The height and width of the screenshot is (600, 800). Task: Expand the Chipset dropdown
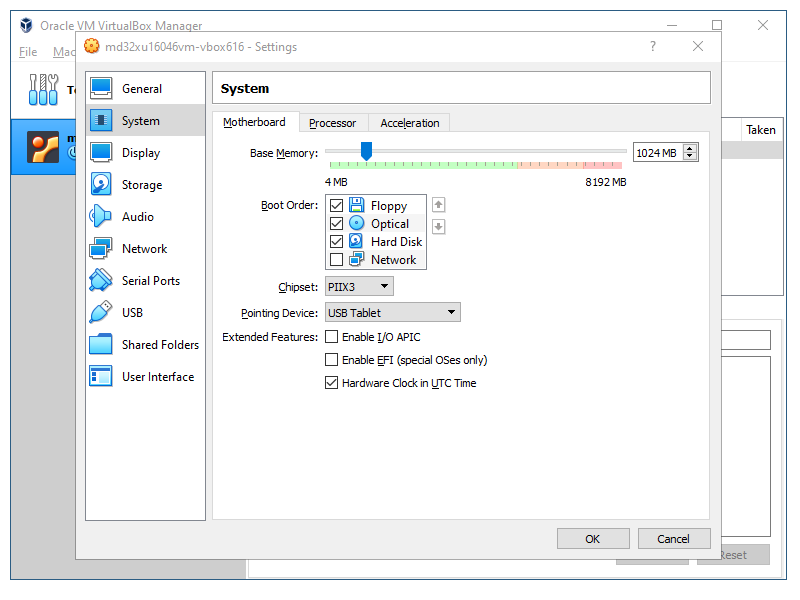point(359,286)
